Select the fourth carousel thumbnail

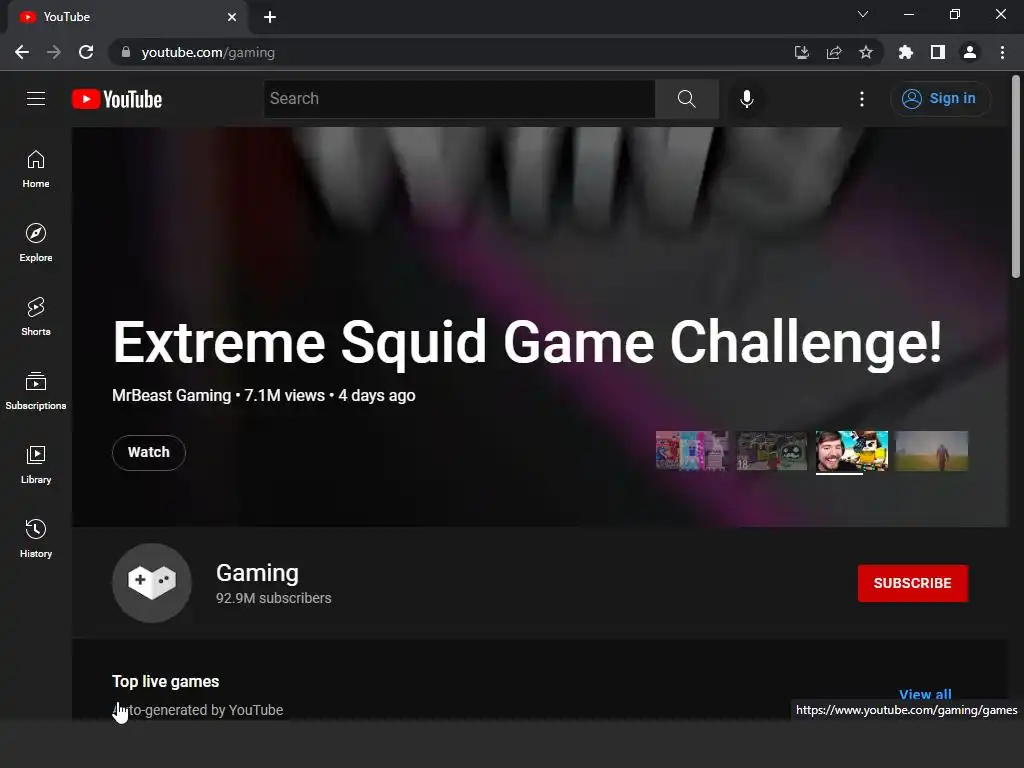pyautogui.click(x=931, y=451)
